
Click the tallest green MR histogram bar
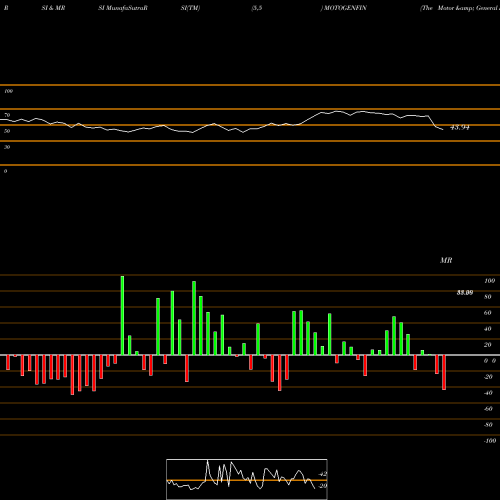(x=122, y=315)
